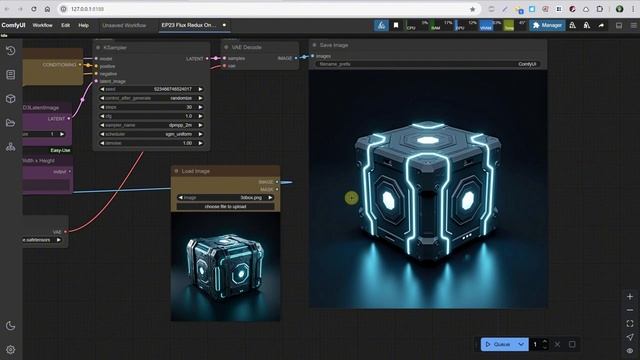640x360 pixels.
Task: Click the first unload models icon after Manager
Action: 573,25
